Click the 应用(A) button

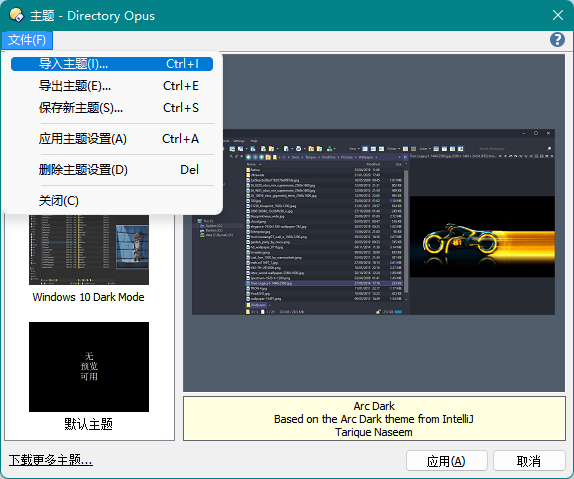pyautogui.click(x=447, y=461)
